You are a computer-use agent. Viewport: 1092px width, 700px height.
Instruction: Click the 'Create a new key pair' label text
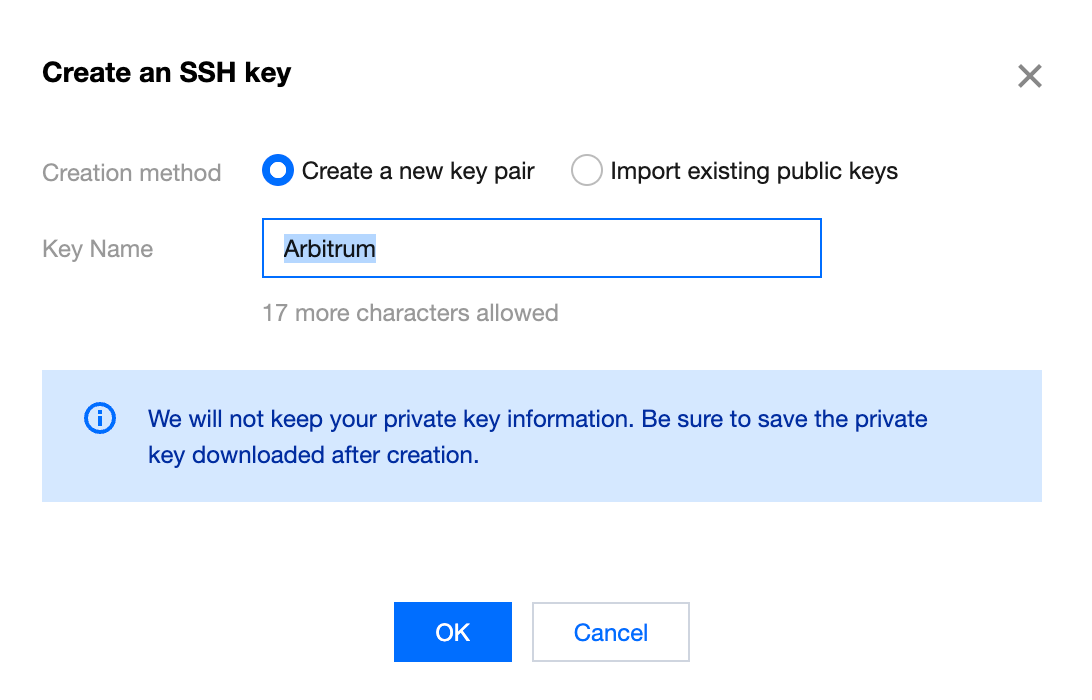[x=418, y=170]
